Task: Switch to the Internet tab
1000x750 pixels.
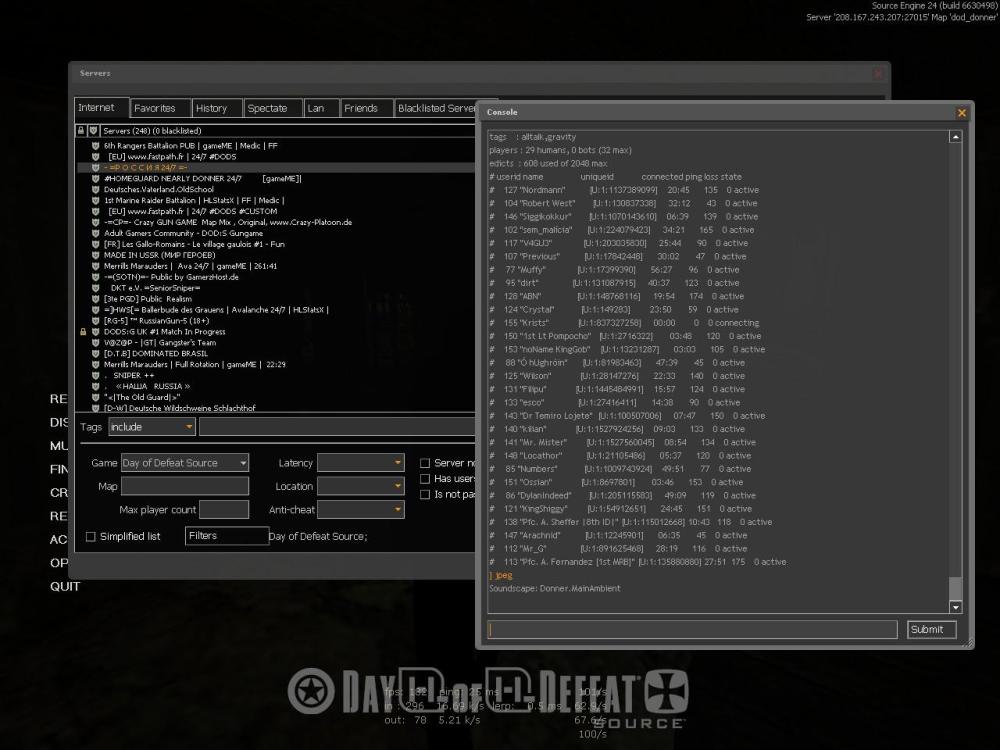Action: click(101, 108)
